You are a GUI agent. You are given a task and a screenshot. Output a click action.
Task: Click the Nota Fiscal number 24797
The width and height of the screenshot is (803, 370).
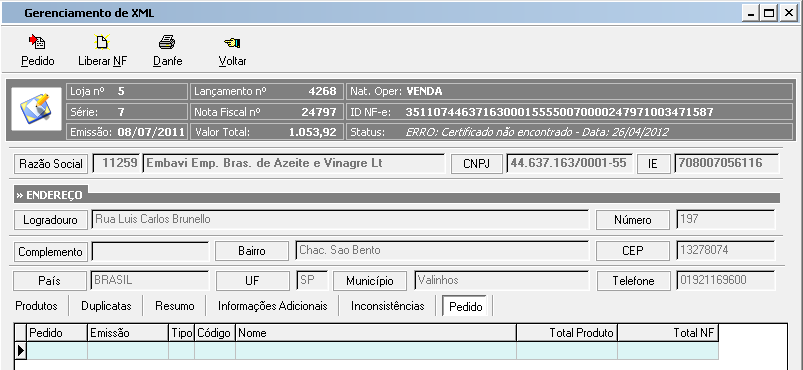click(319, 112)
